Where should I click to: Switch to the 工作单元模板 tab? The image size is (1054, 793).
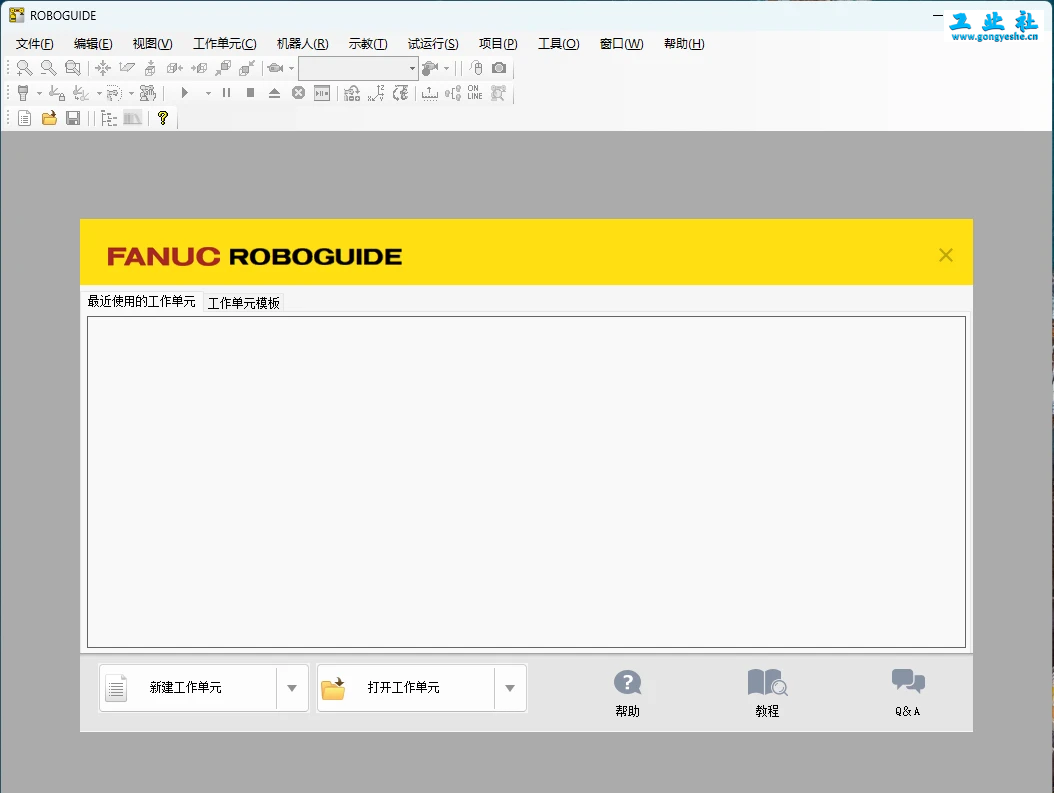tap(243, 303)
